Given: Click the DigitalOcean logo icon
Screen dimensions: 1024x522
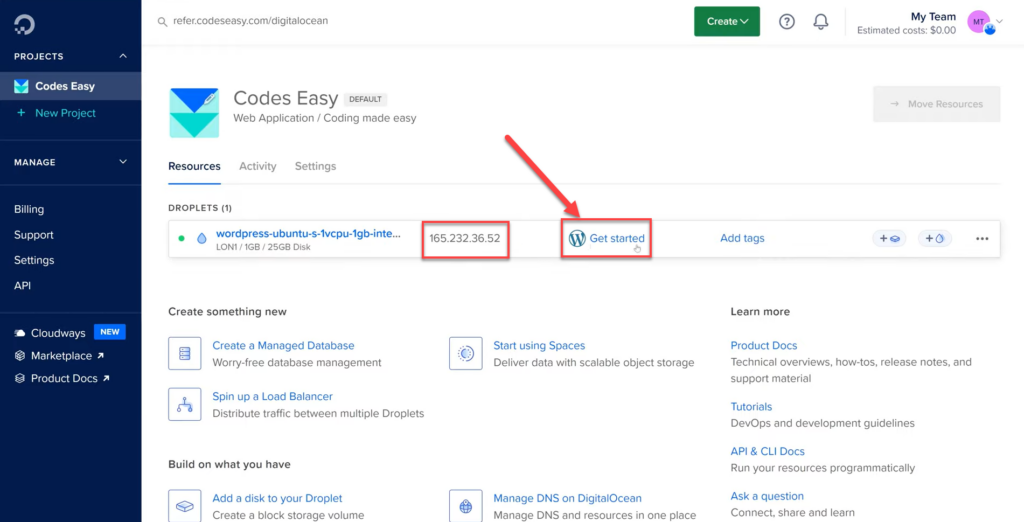Looking at the screenshot, I should pyautogui.click(x=24, y=25).
